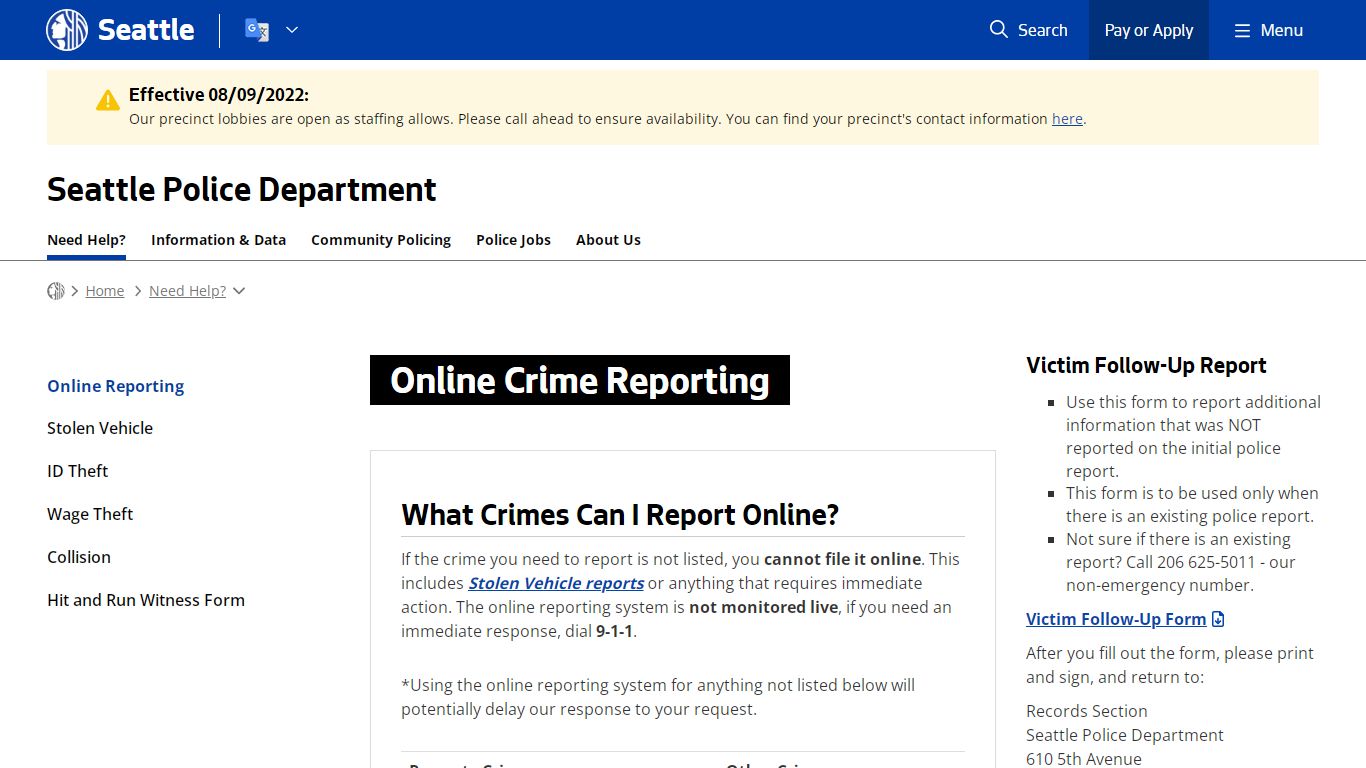The width and height of the screenshot is (1366, 768).
Task: Follow the 'here' precinct contact link
Action: (1067, 118)
